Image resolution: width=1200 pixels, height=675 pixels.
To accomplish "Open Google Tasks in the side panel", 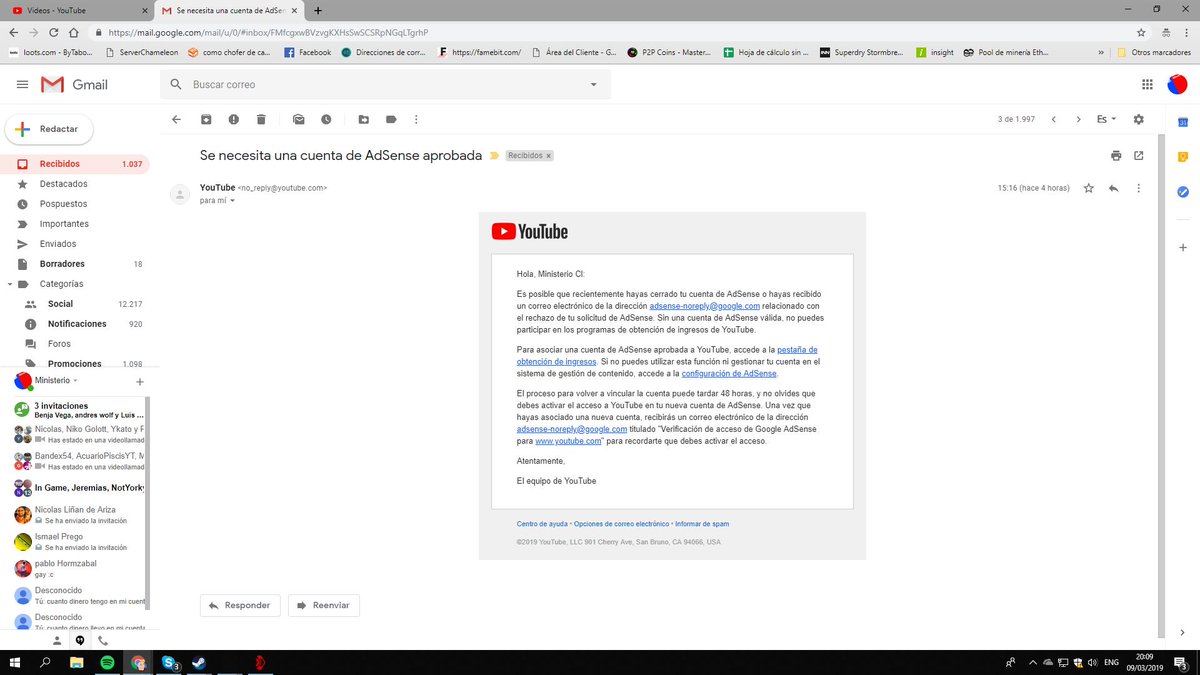I will [1182, 191].
